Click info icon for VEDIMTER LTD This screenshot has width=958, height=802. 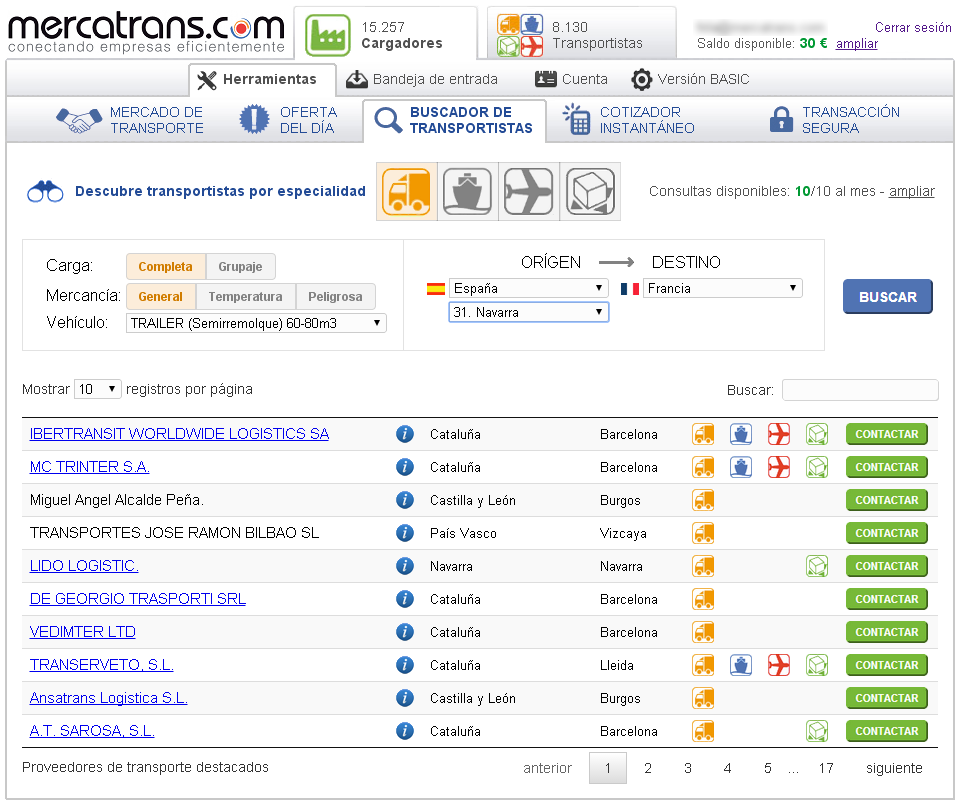click(404, 632)
